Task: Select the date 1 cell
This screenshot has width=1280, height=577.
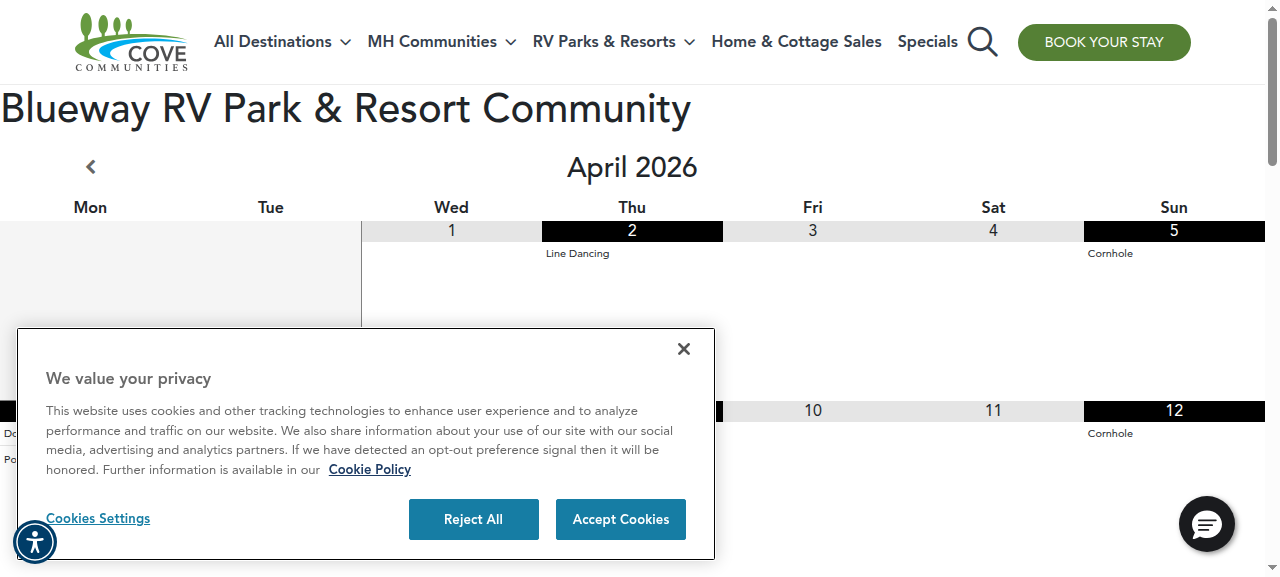Action: (452, 231)
